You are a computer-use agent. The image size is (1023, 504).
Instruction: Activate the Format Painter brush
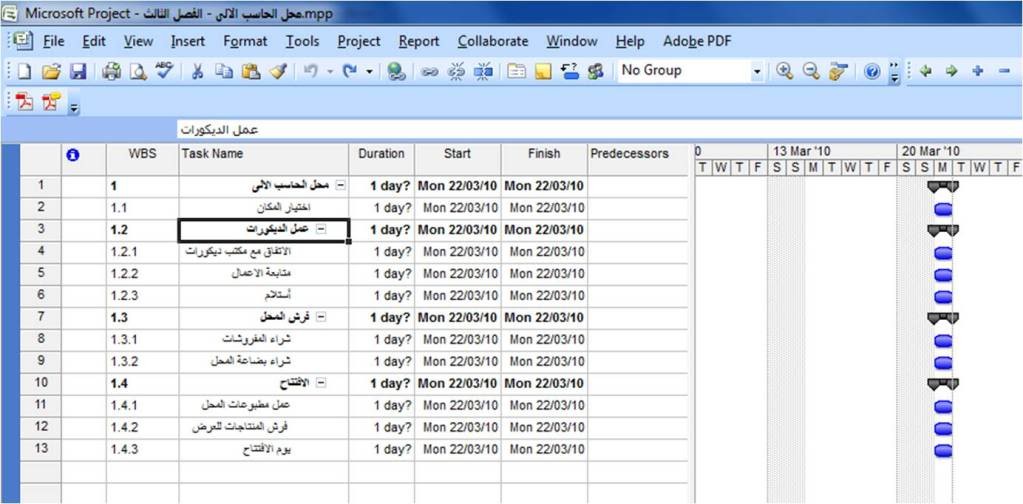pos(277,71)
